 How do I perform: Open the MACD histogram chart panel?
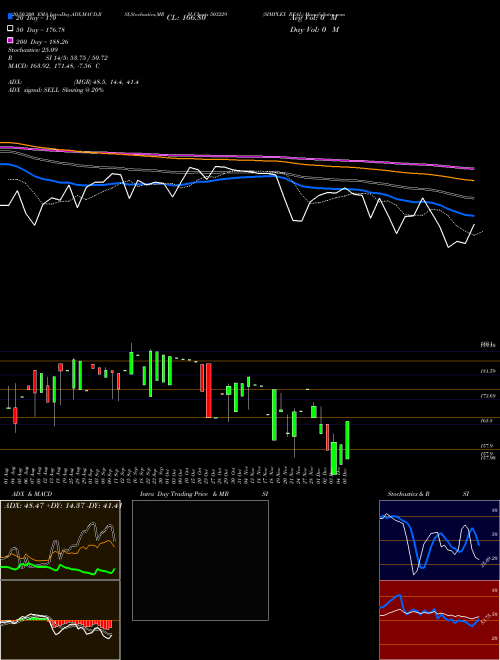[x=60, y=620]
